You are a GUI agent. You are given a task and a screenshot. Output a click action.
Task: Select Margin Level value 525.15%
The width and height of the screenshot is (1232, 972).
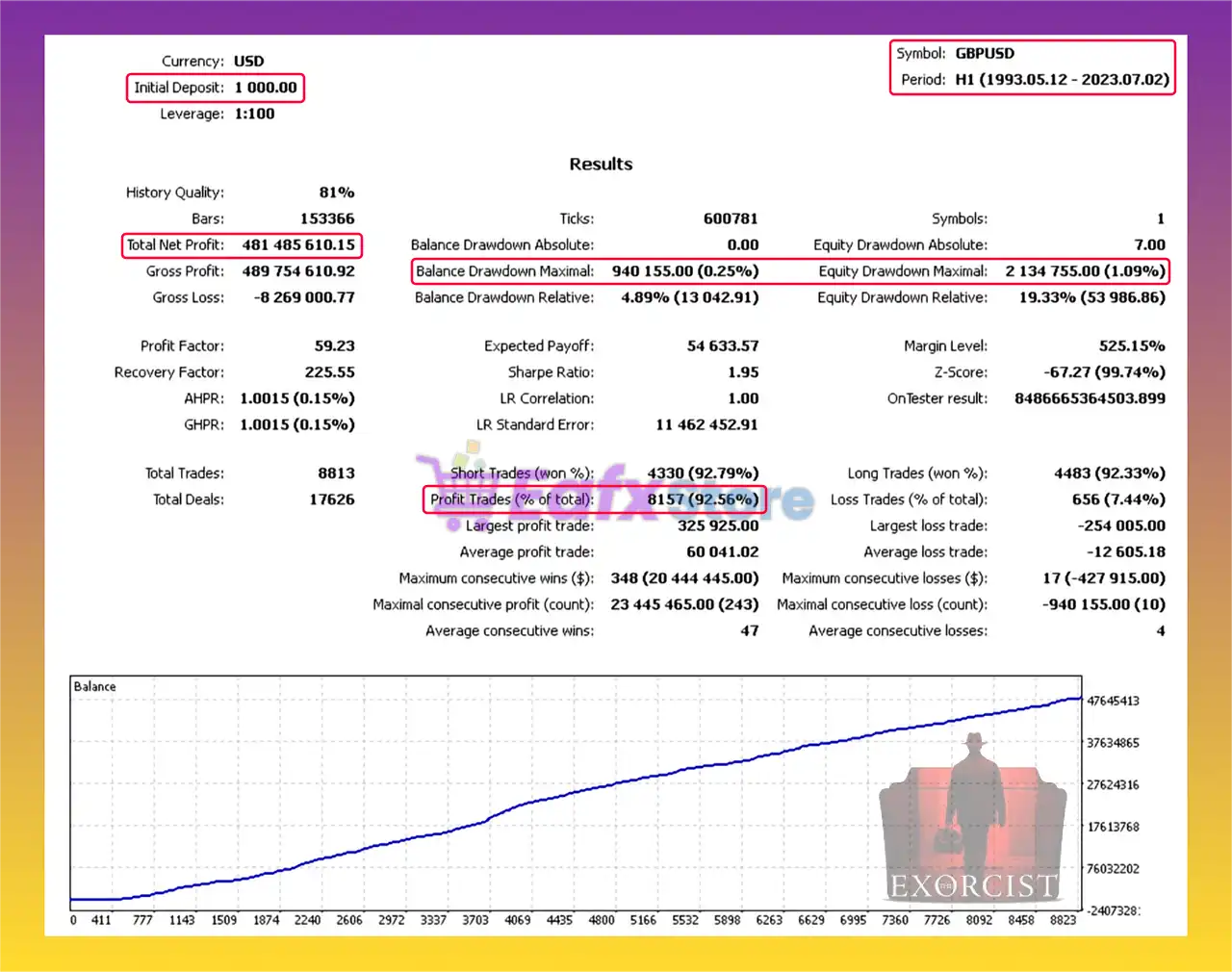click(x=1132, y=345)
